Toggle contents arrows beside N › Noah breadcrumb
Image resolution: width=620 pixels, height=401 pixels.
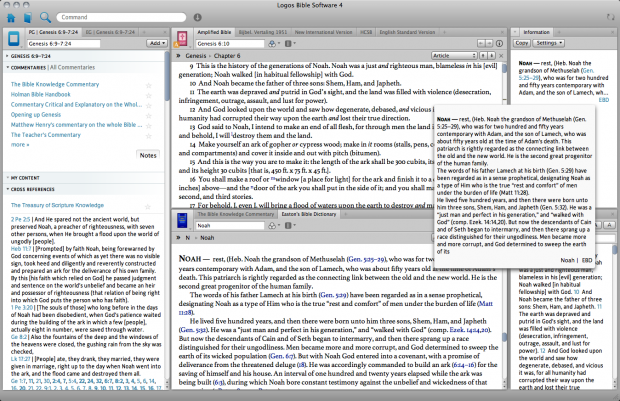[178, 238]
